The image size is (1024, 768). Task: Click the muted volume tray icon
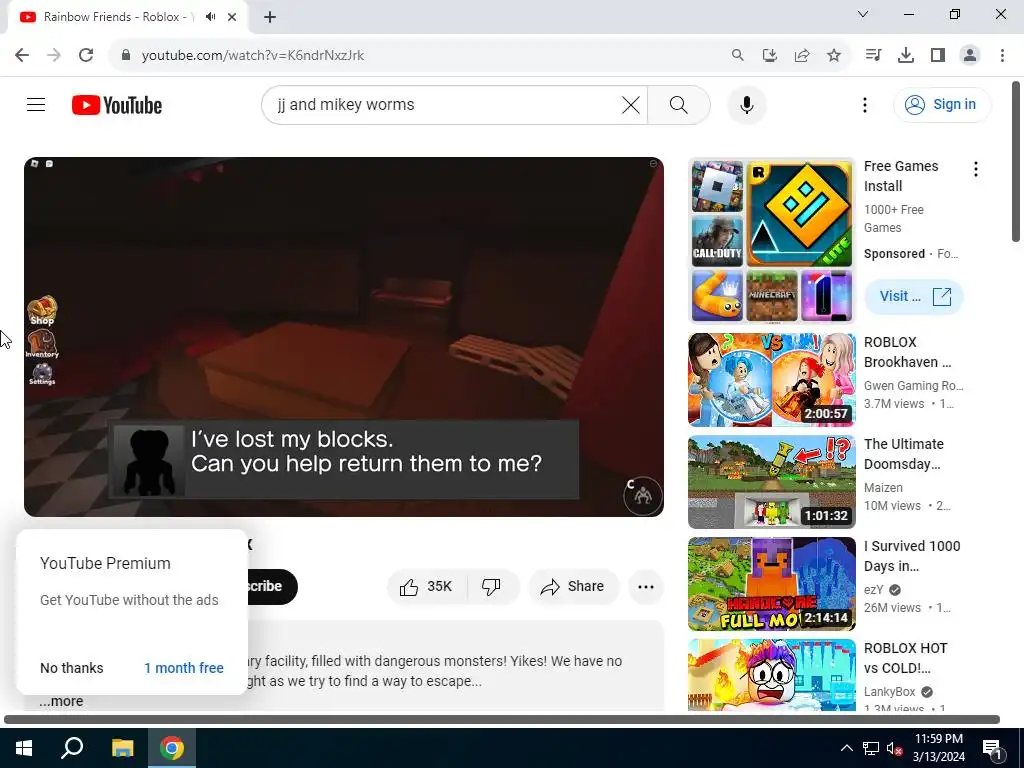click(x=895, y=748)
